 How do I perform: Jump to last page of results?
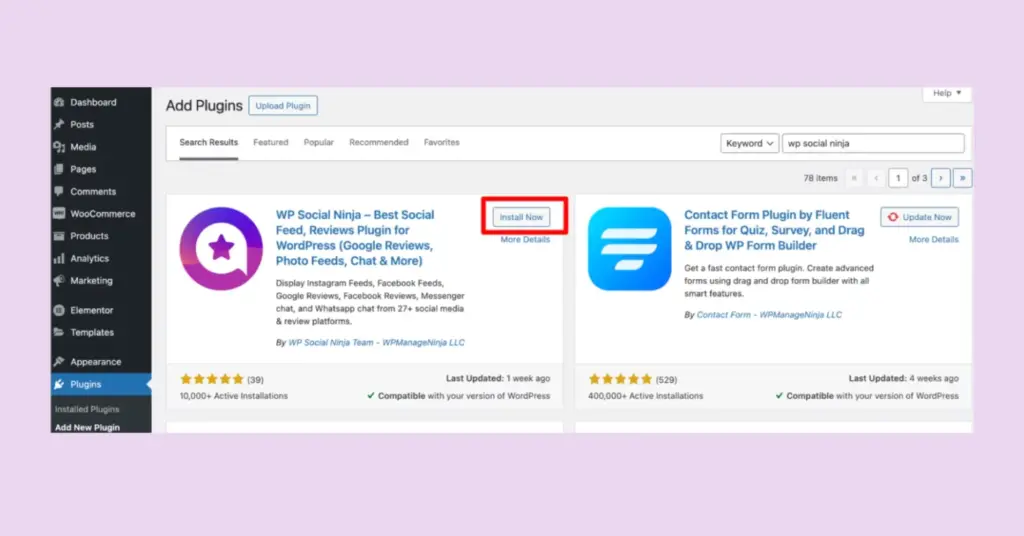tap(962, 178)
